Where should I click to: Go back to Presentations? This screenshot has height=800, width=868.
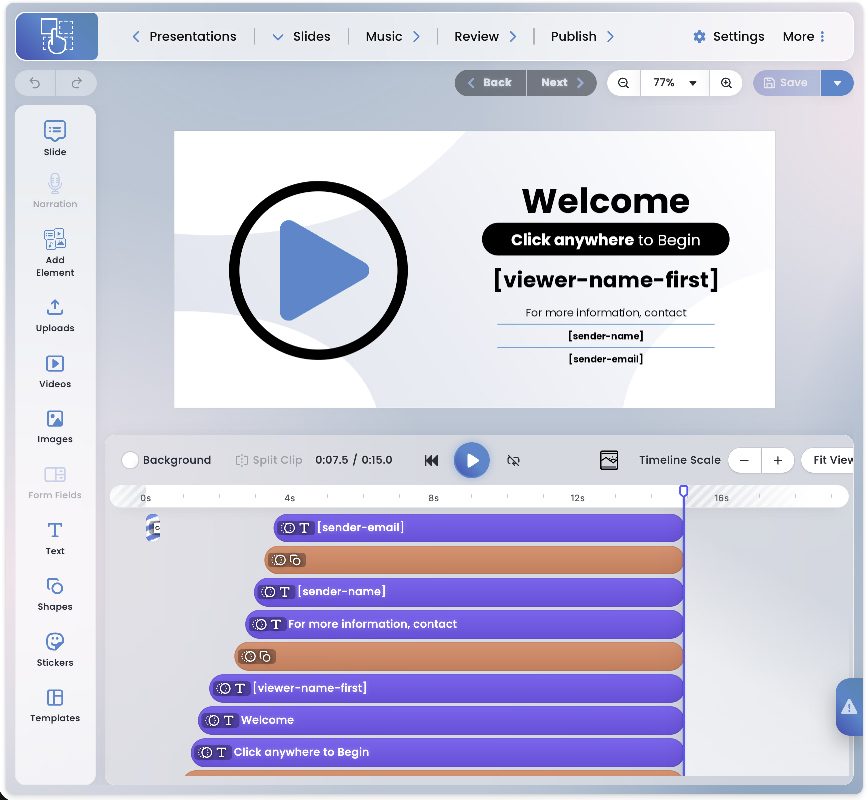click(184, 37)
